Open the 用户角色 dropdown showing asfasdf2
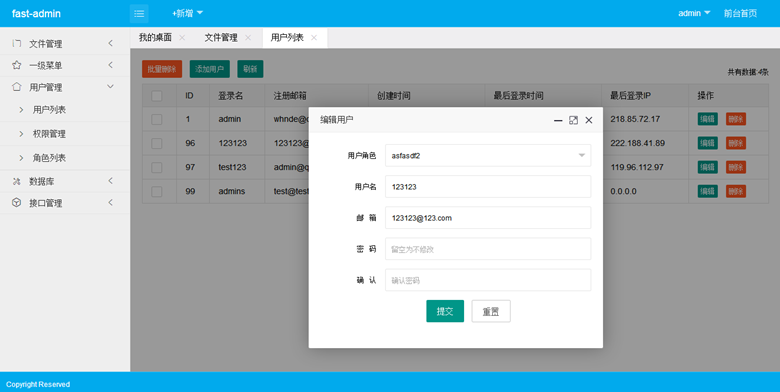 click(488, 156)
